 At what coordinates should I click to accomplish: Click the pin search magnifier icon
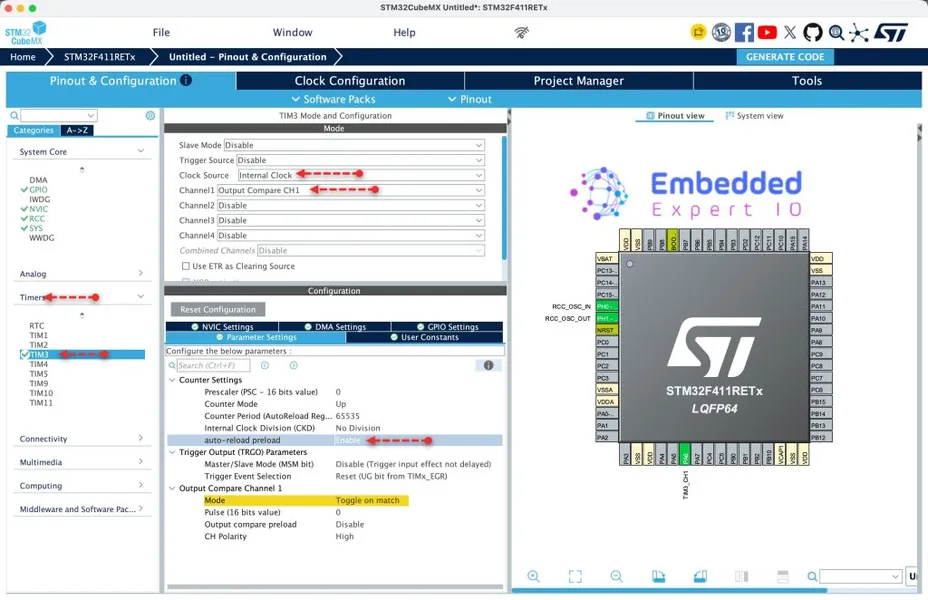(x=812, y=576)
